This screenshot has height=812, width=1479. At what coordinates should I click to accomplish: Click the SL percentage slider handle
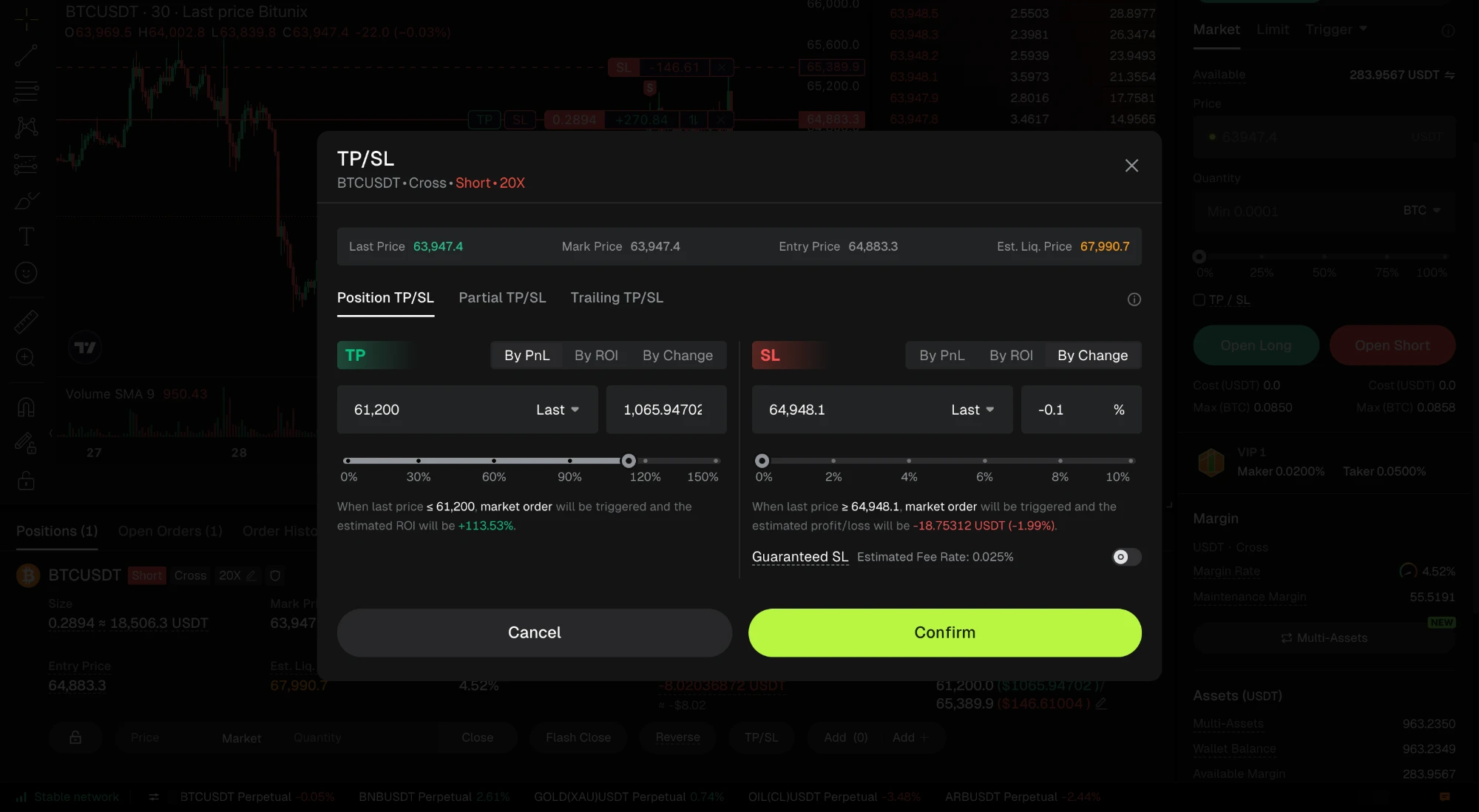point(762,461)
